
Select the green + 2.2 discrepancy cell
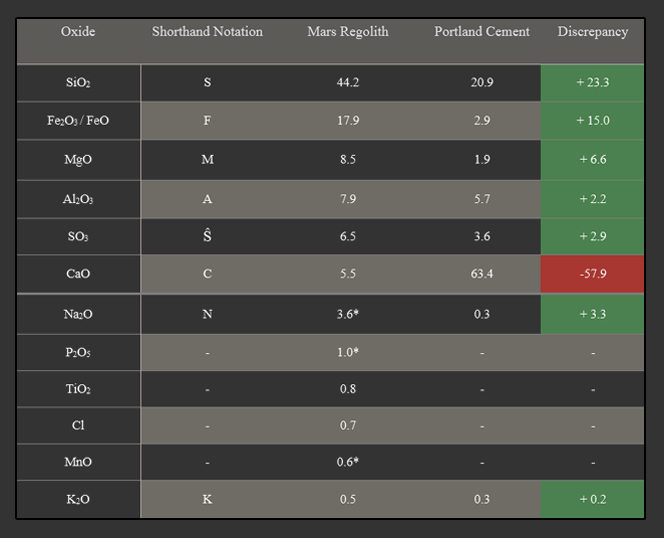[592, 199]
